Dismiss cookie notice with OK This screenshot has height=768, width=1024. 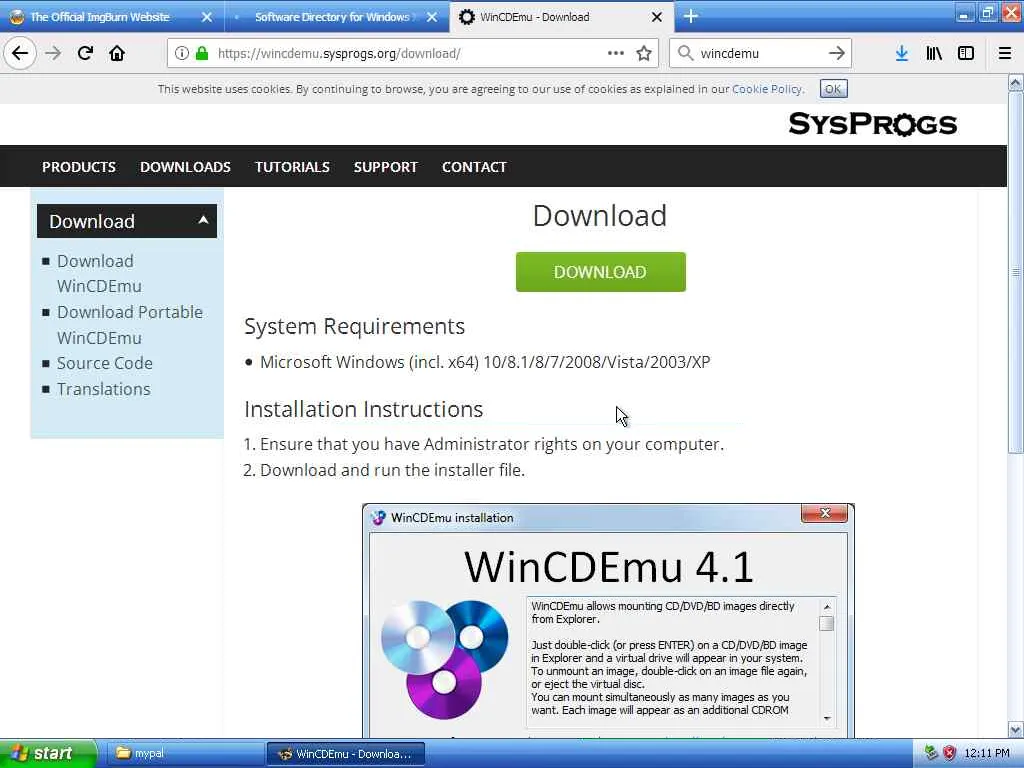click(x=833, y=89)
